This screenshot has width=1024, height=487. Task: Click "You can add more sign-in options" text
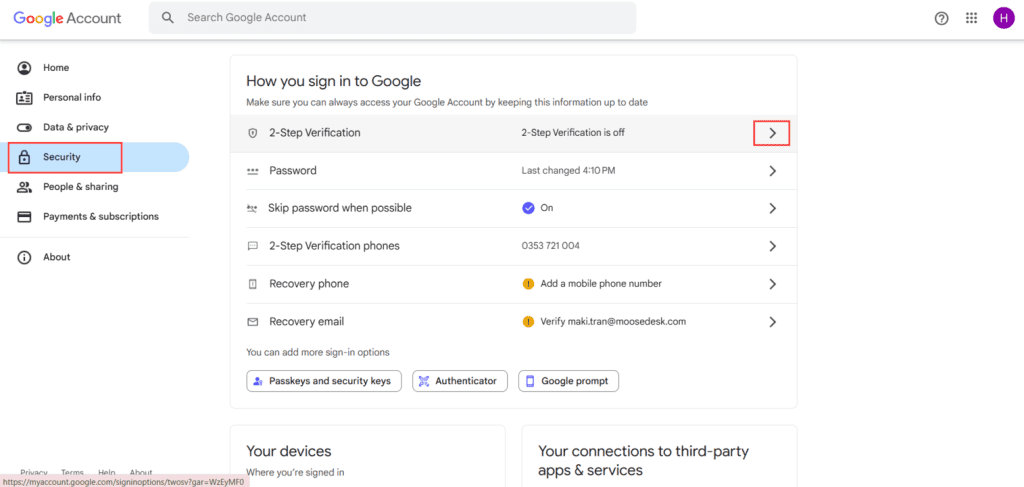[317, 353]
